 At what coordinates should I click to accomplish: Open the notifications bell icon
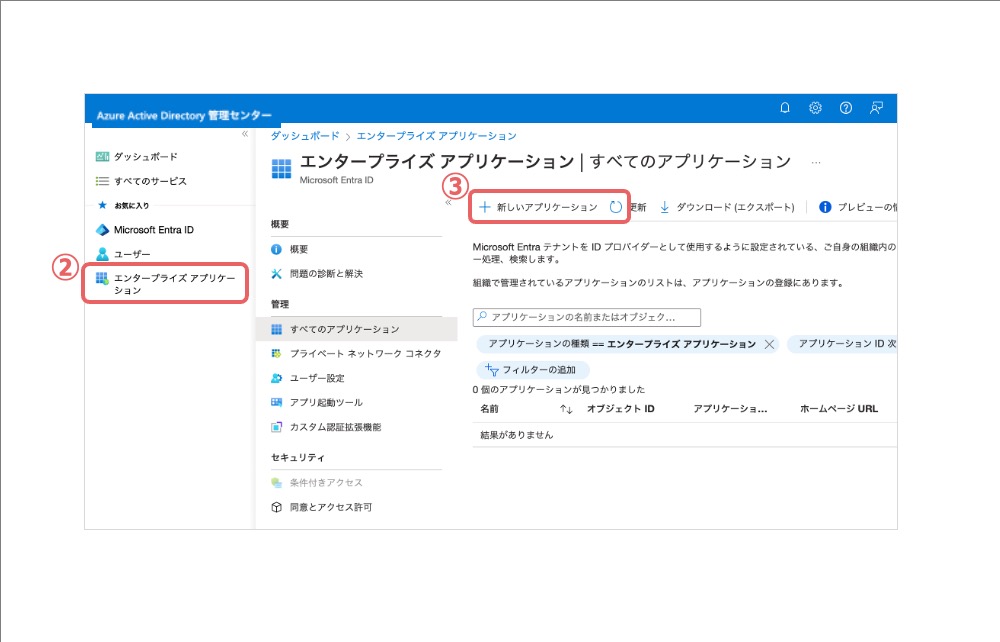click(784, 108)
